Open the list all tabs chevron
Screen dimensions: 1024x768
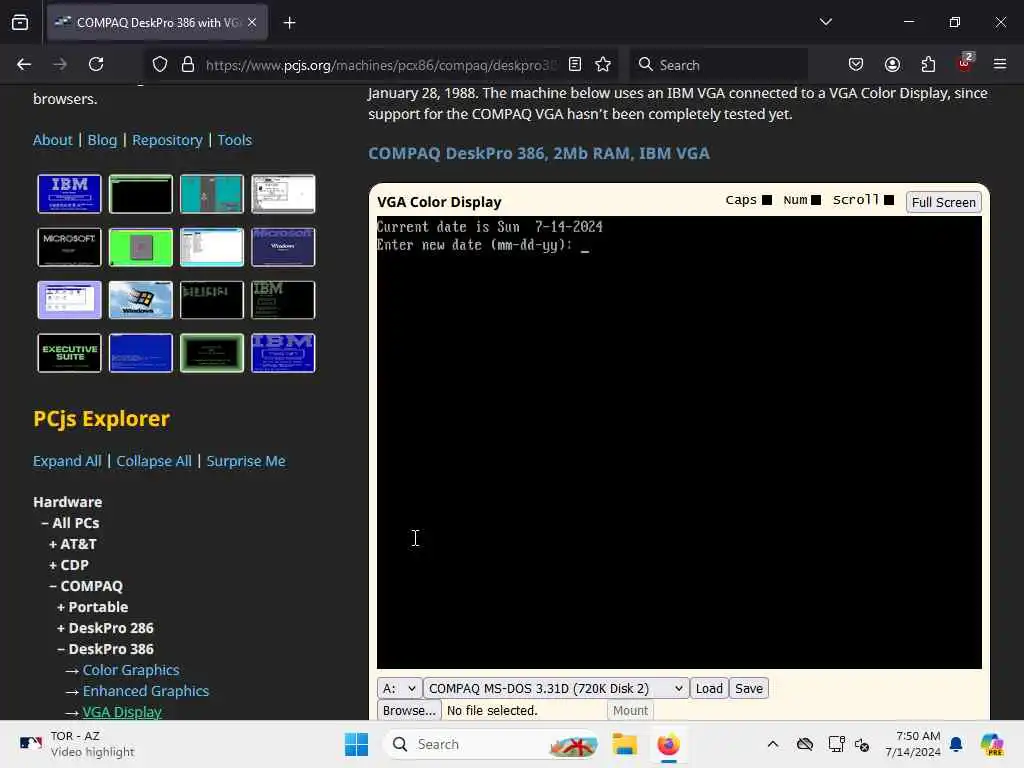pos(825,22)
